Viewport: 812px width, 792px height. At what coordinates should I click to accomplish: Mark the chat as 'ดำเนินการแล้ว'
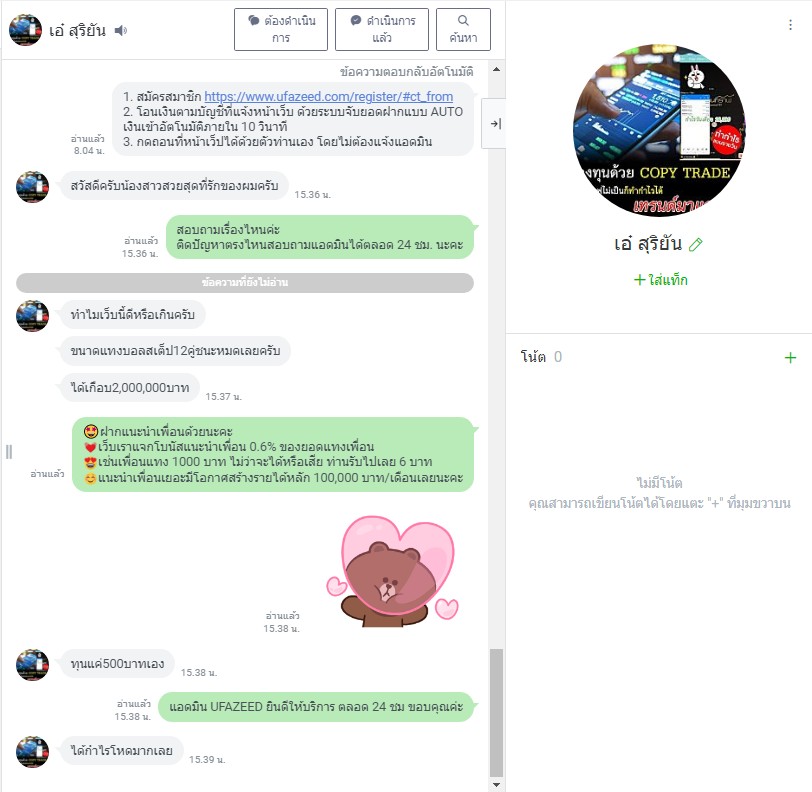(382, 30)
